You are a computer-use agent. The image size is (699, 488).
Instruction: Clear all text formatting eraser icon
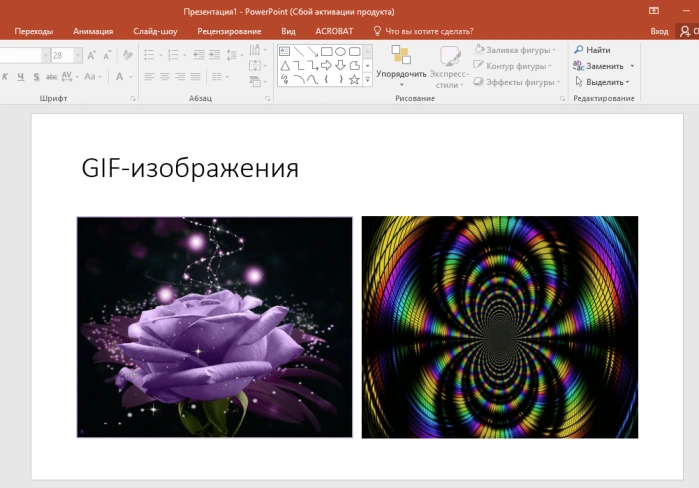pos(128,55)
